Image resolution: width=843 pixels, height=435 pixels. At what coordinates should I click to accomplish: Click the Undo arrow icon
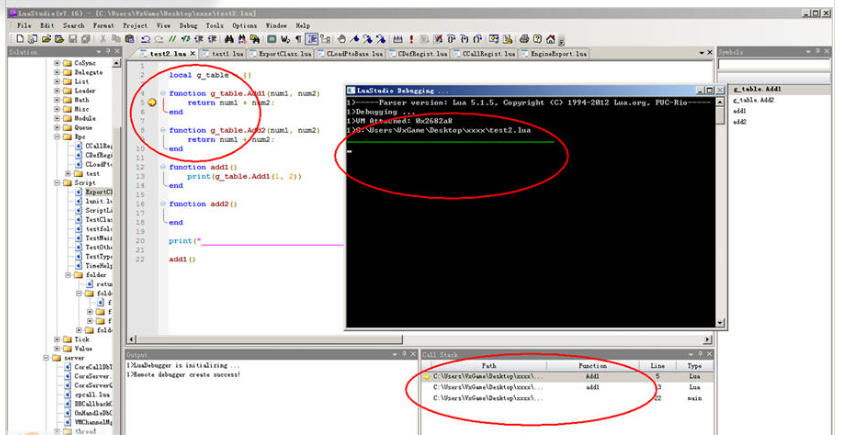point(145,39)
